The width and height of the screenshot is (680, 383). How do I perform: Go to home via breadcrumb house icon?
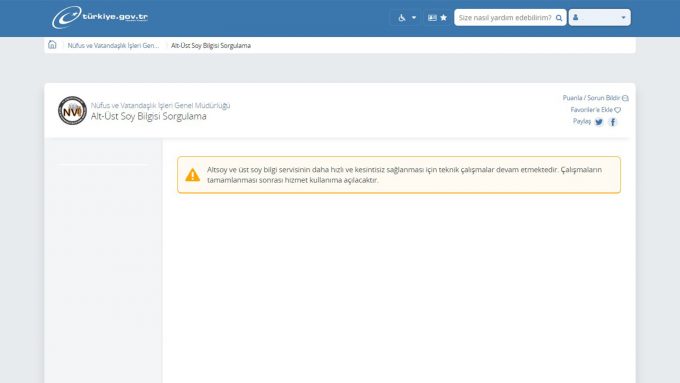[52, 45]
